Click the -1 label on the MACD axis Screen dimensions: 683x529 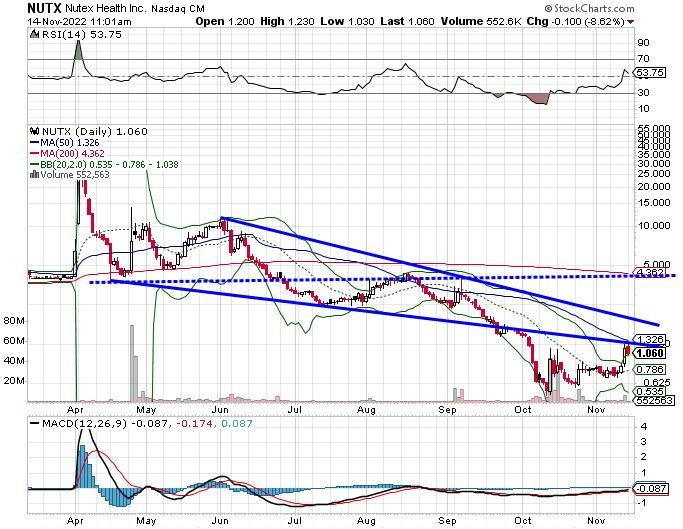[x=642, y=502]
